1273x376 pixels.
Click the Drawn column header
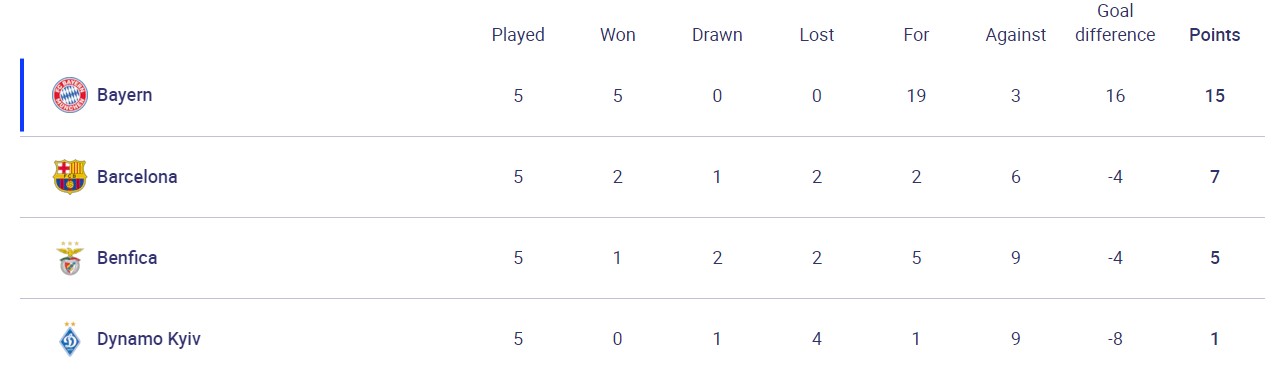(x=717, y=35)
